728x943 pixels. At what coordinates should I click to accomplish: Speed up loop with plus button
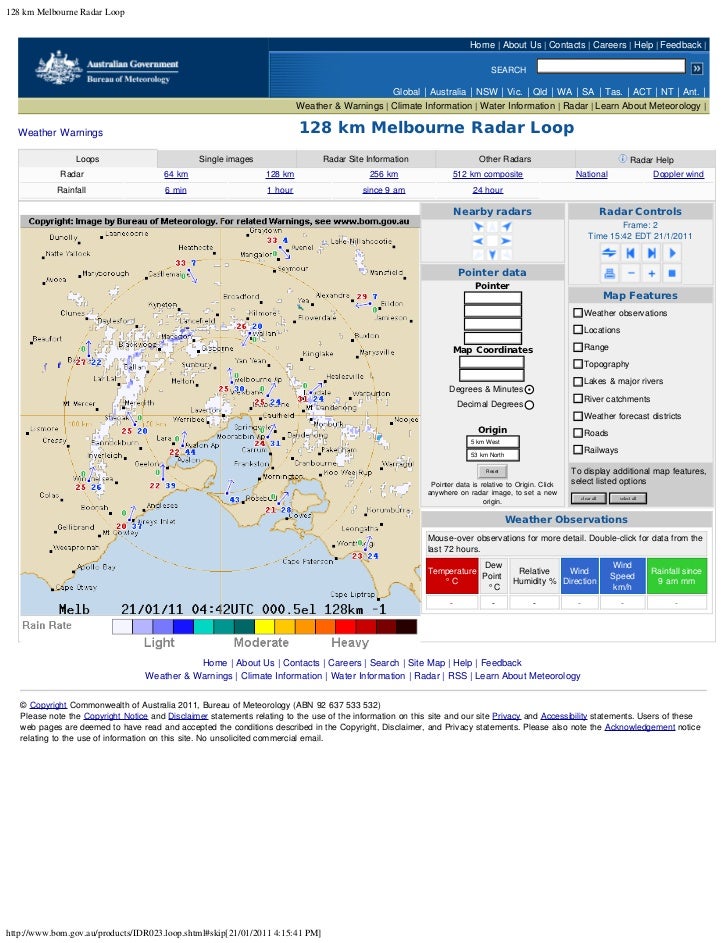click(651, 274)
